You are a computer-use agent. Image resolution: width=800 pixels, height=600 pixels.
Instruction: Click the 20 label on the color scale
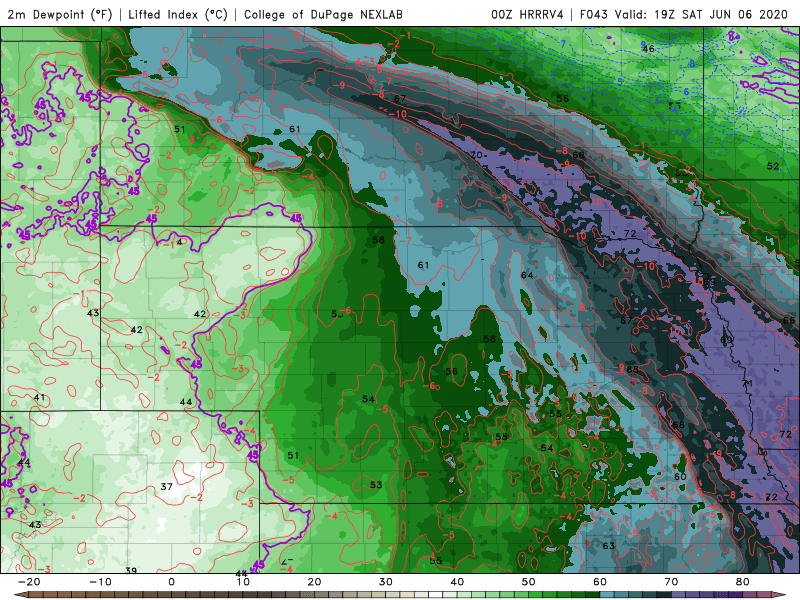[x=314, y=582]
